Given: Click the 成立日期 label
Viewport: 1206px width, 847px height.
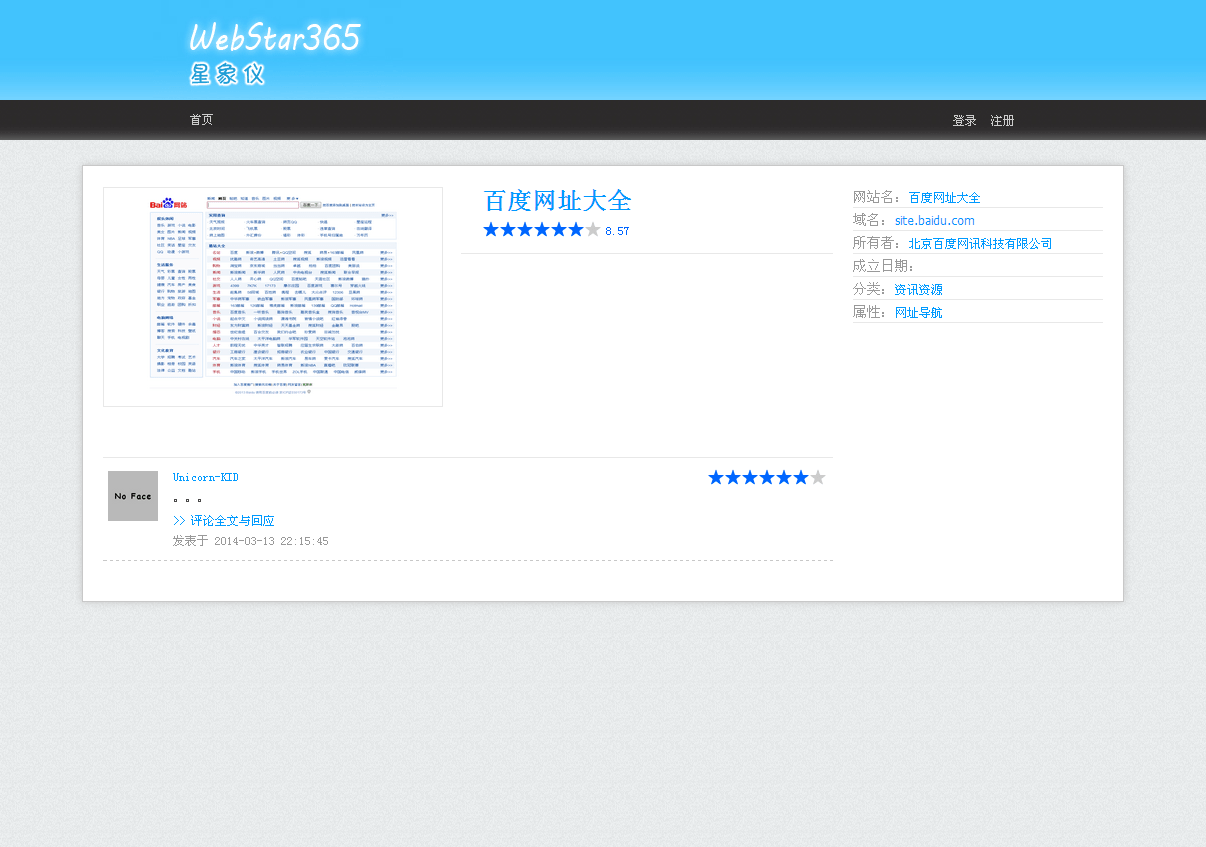Looking at the screenshot, I should [x=884, y=266].
